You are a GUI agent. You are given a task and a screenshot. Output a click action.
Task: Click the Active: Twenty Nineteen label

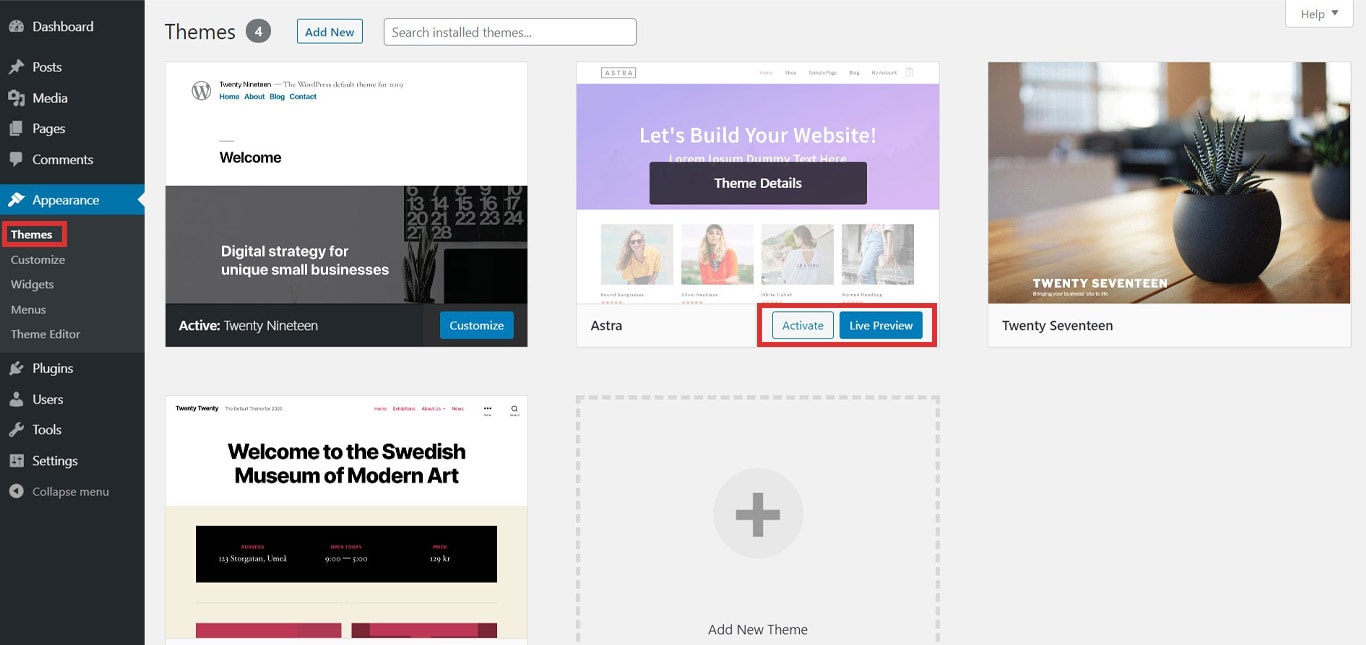248,326
